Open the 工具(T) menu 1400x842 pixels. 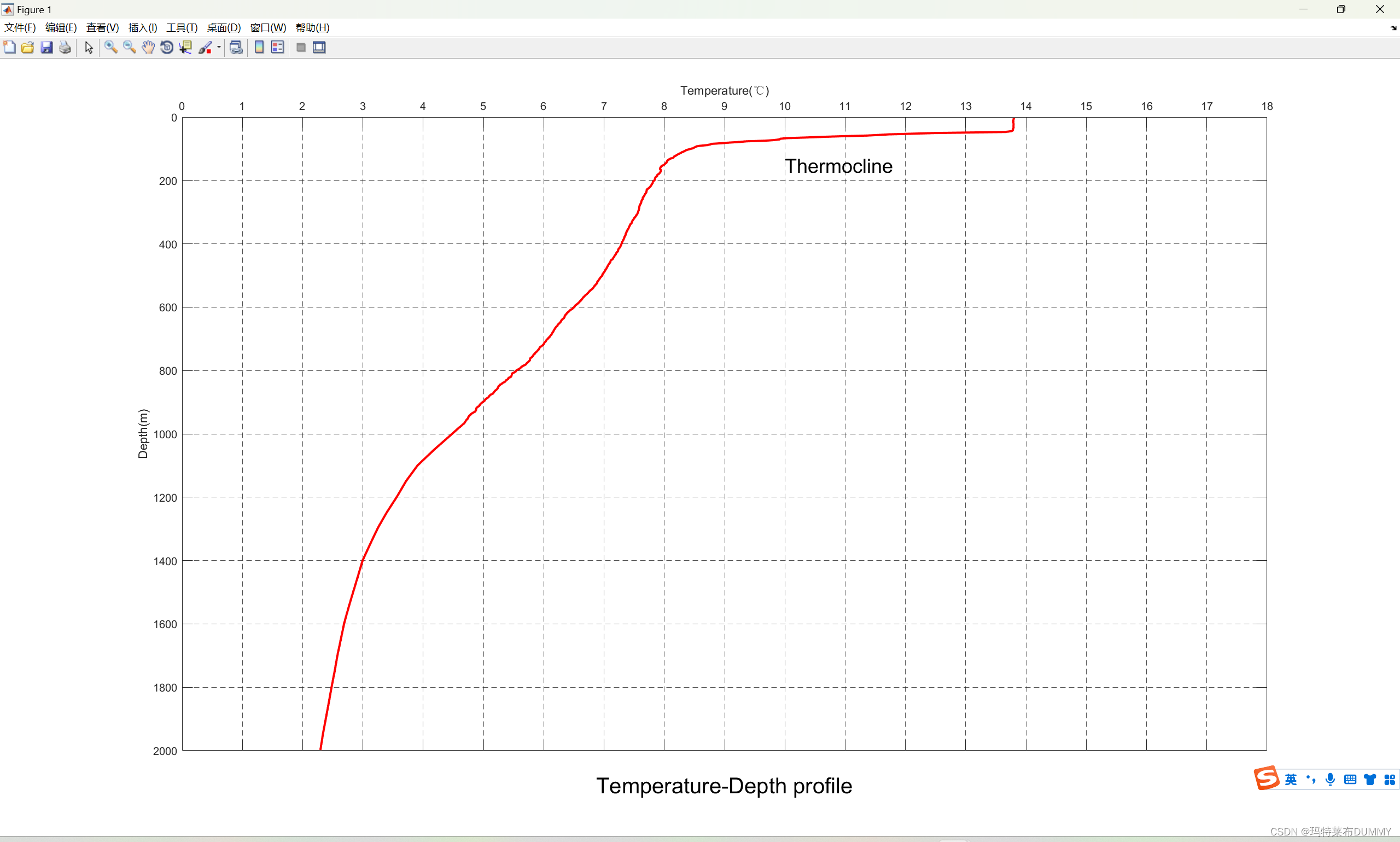[x=182, y=28]
